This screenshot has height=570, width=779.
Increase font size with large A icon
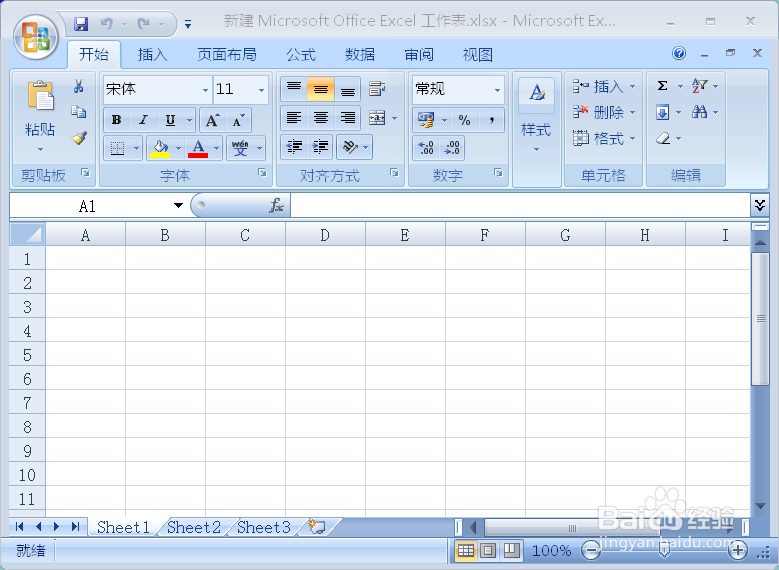click(212, 120)
